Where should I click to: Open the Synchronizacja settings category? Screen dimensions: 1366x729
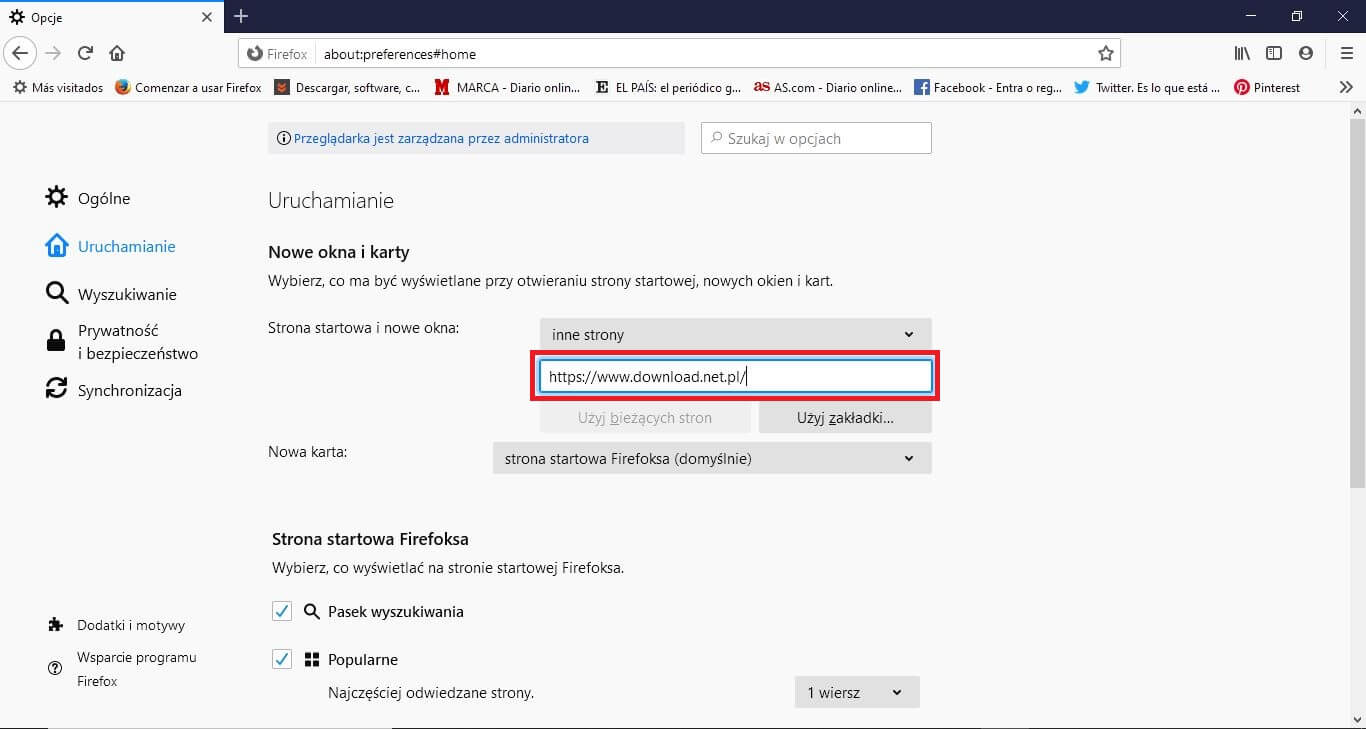(113, 390)
